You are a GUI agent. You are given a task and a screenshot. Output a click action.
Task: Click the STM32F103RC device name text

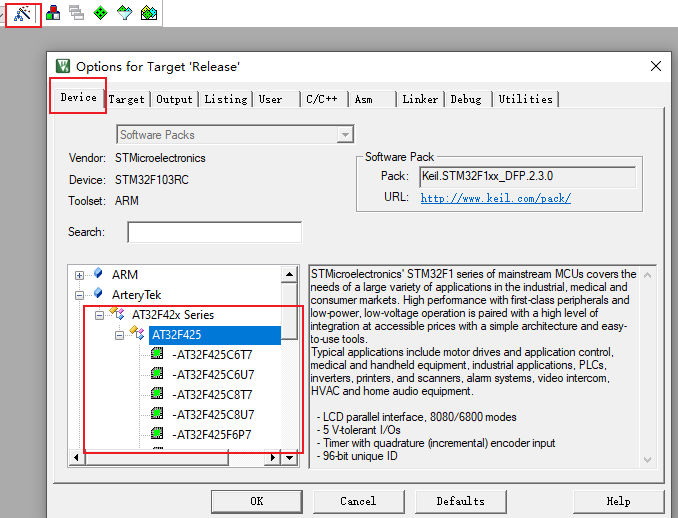coord(152,180)
